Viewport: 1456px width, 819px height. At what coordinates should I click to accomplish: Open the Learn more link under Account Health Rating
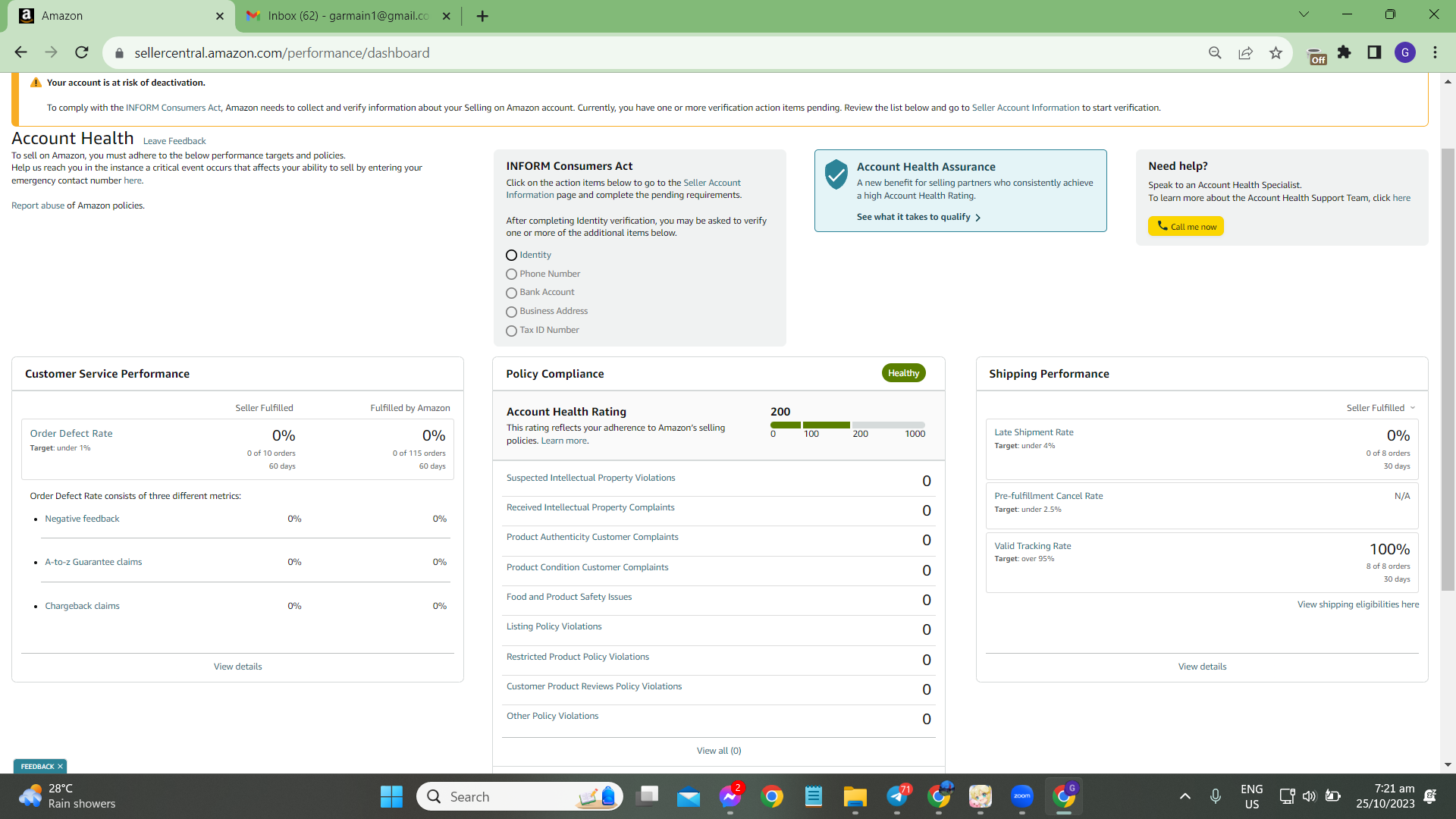point(564,441)
